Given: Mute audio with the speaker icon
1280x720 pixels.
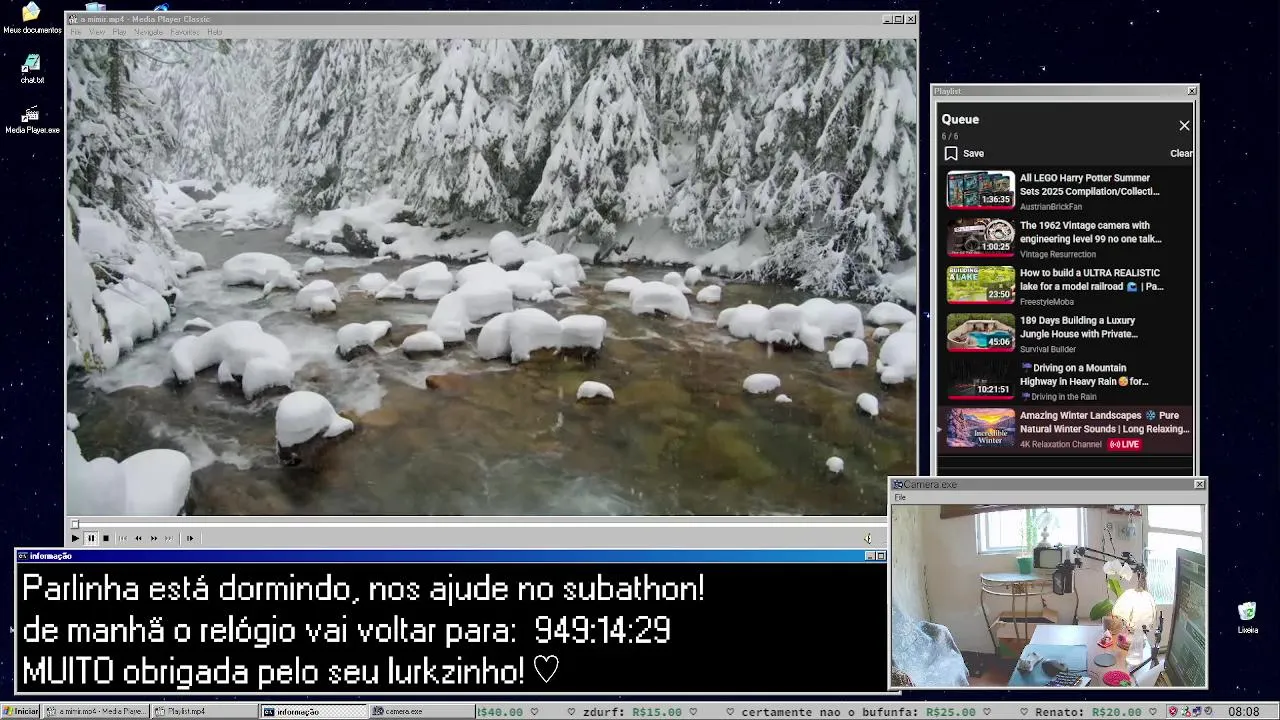Looking at the screenshot, I should click(x=867, y=538).
